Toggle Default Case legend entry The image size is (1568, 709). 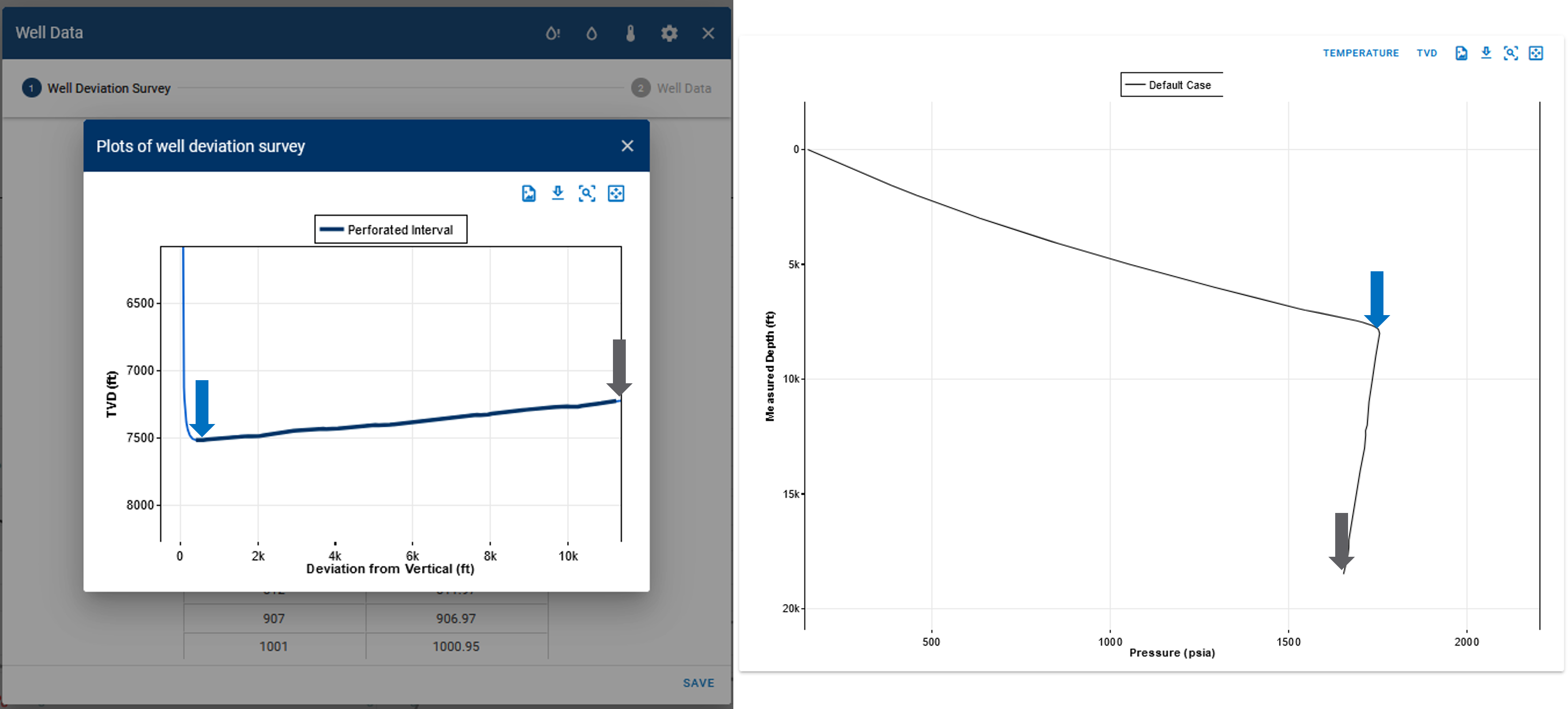(1172, 85)
